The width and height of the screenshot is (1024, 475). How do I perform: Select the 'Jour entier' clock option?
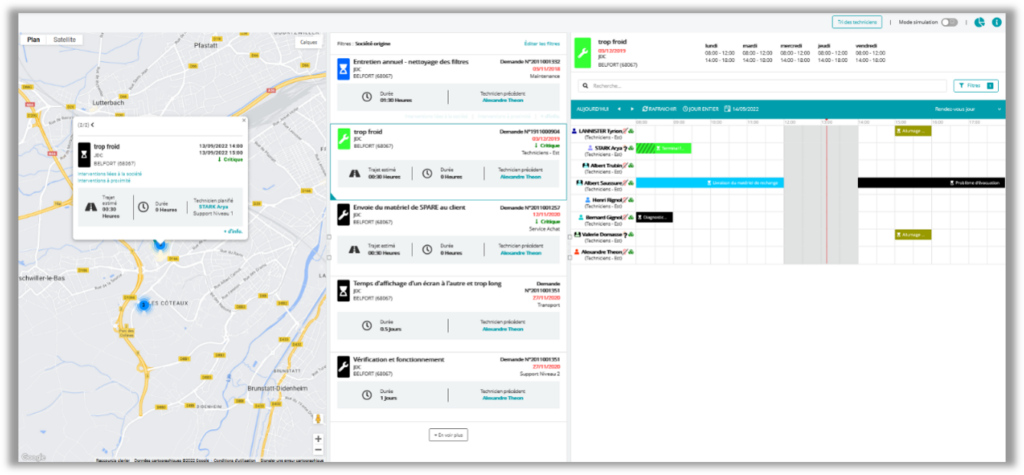(x=700, y=108)
